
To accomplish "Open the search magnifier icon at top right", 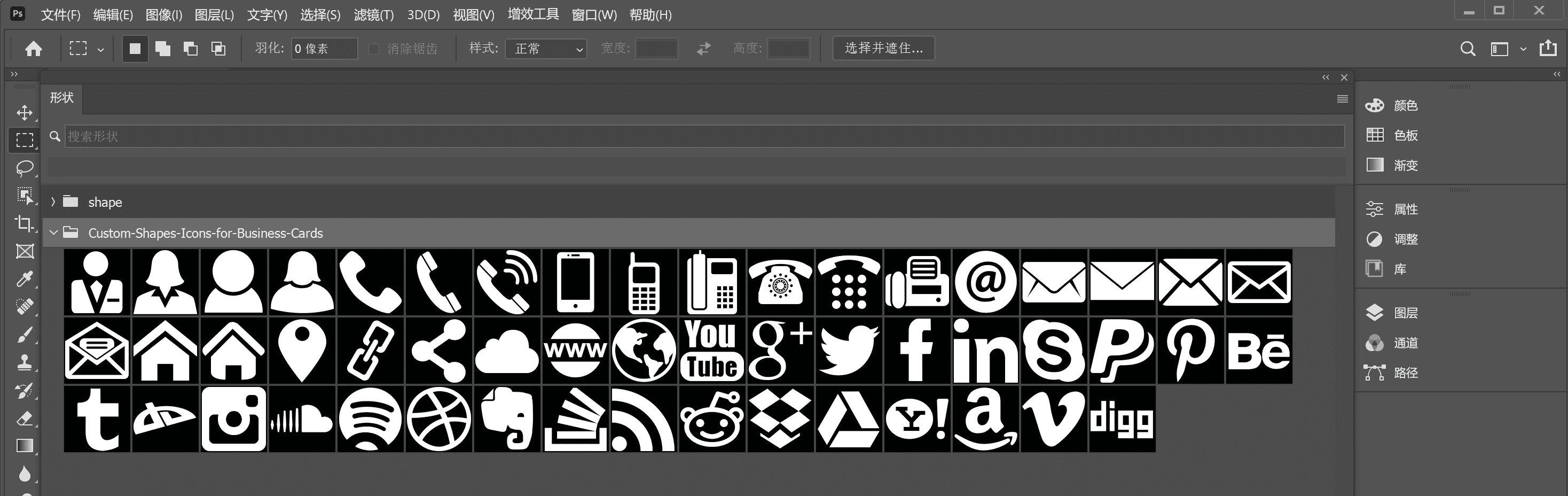I will coord(1468,49).
